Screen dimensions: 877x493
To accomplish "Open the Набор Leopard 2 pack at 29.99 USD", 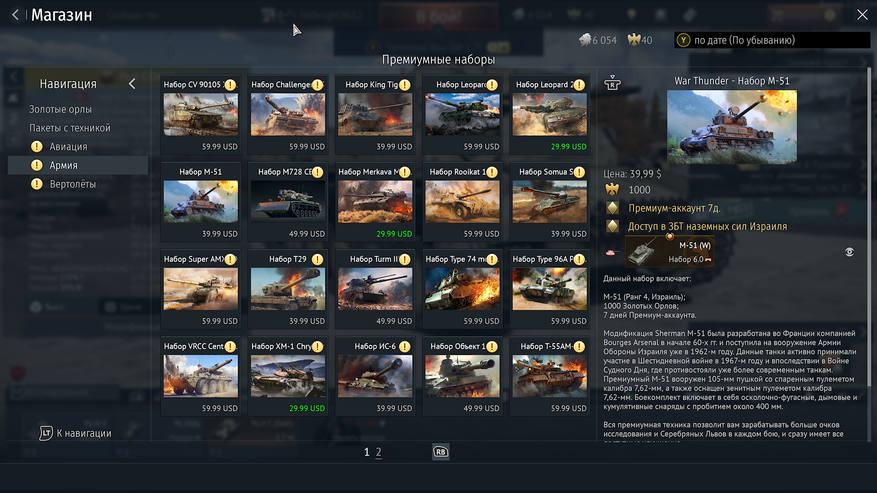I will [x=550, y=115].
